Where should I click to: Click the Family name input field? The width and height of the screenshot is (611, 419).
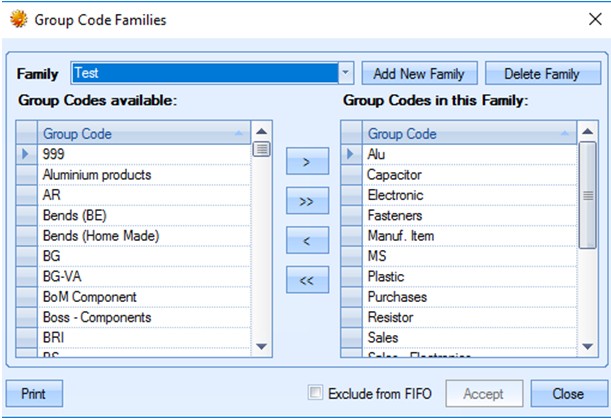tap(205, 73)
